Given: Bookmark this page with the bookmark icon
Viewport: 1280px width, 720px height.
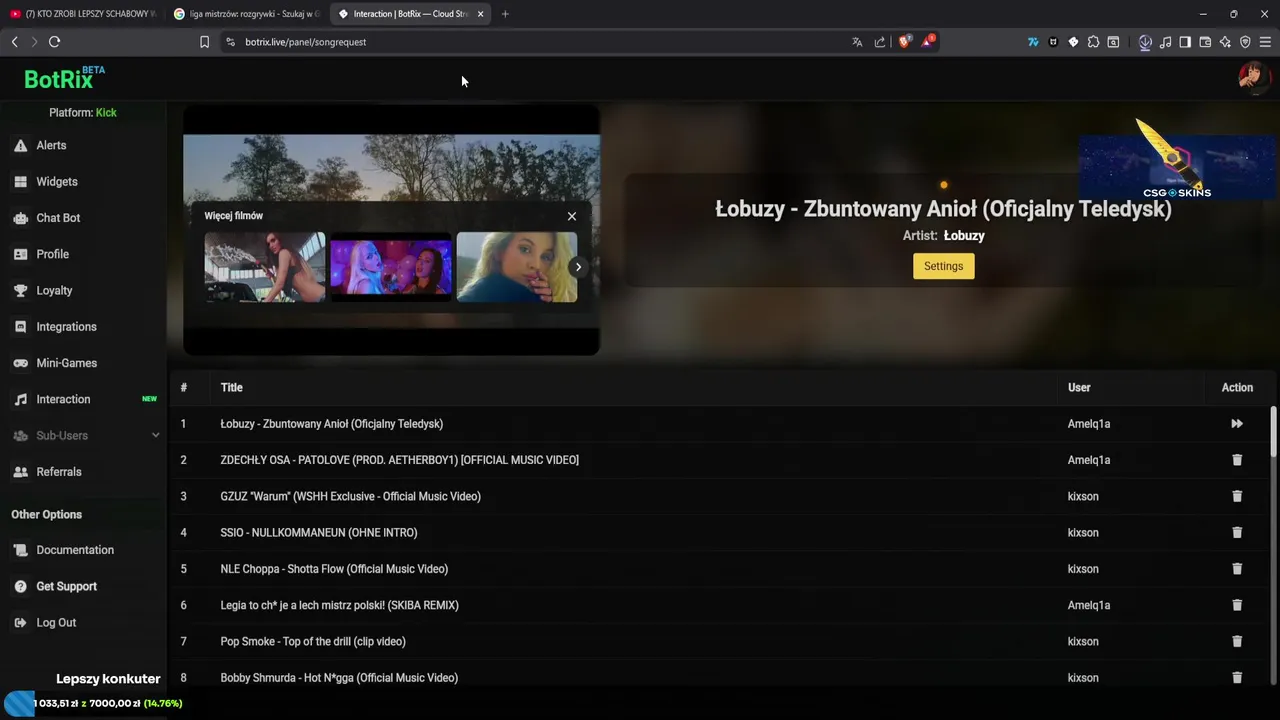Looking at the screenshot, I should click(x=204, y=42).
